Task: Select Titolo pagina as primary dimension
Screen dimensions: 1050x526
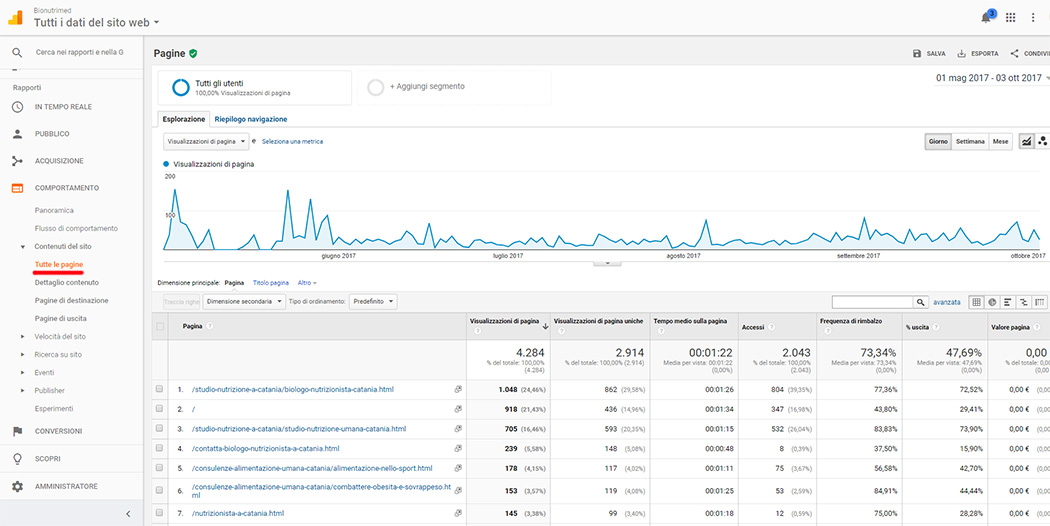Action: [271, 283]
